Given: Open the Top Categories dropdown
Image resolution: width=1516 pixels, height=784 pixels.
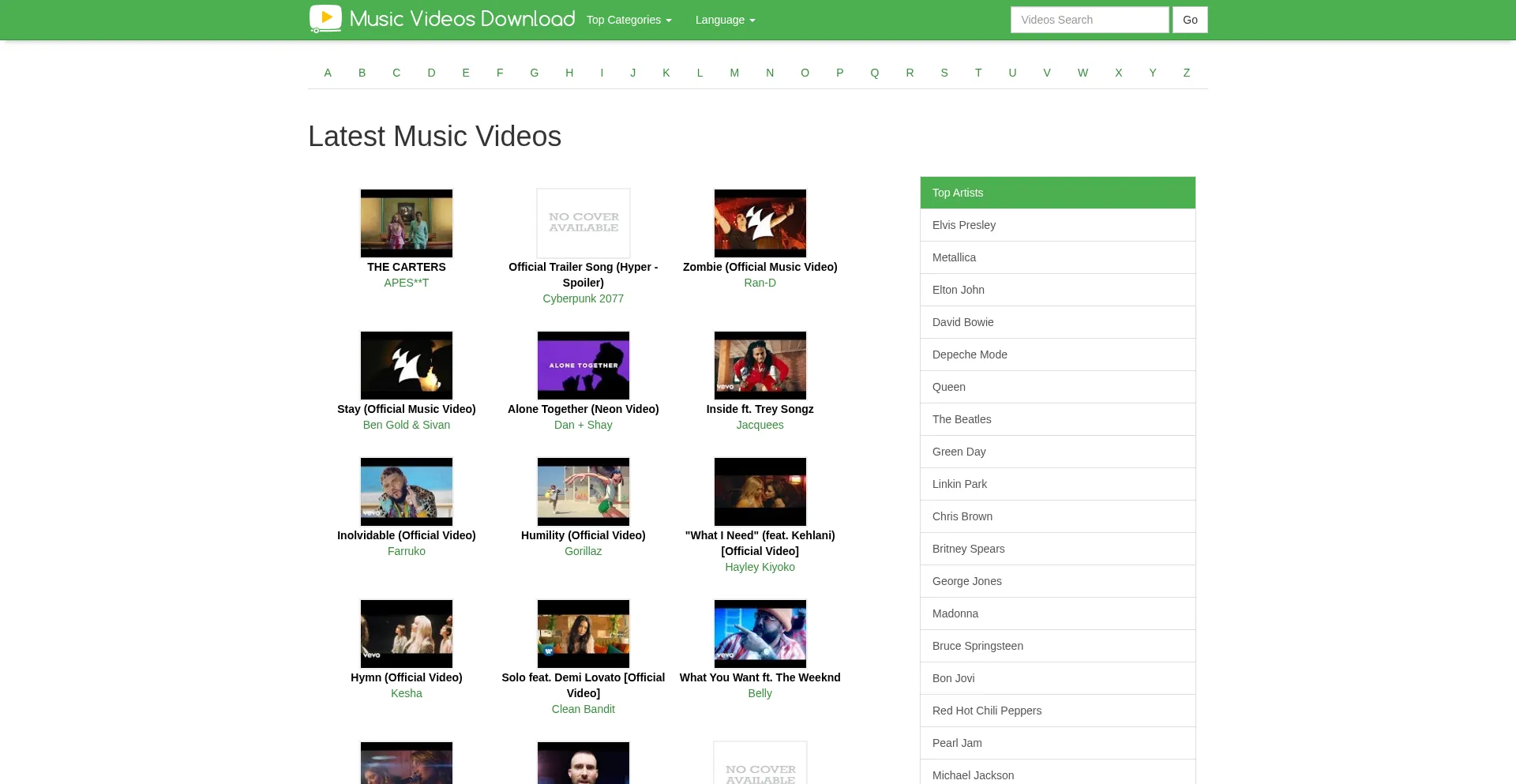Looking at the screenshot, I should click(x=629, y=20).
